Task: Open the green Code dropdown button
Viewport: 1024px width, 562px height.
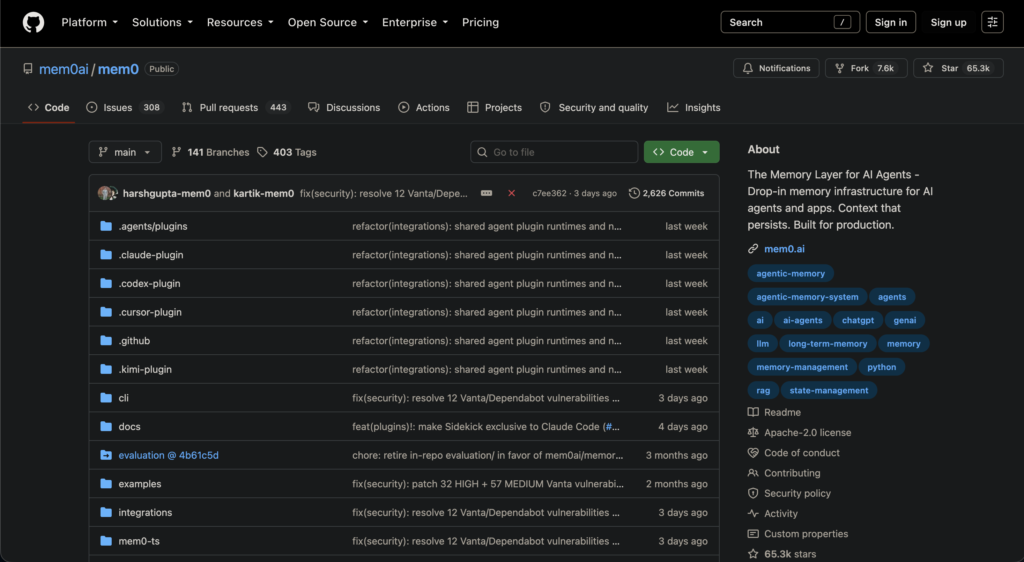Action: pyautogui.click(x=681, y=152)
